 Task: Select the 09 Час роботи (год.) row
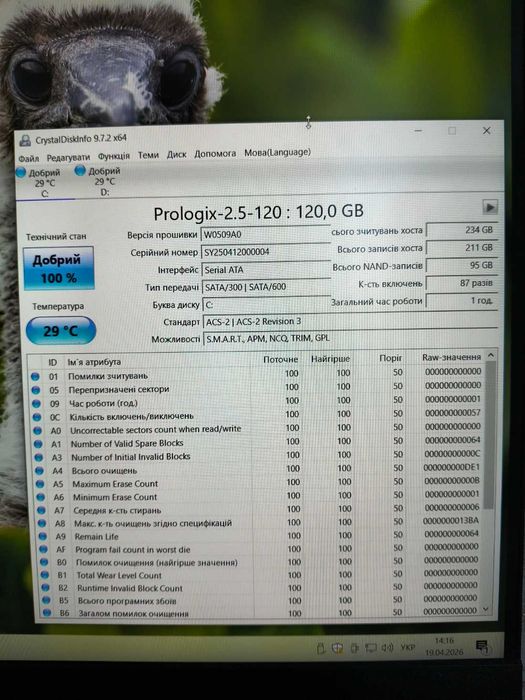257,402
